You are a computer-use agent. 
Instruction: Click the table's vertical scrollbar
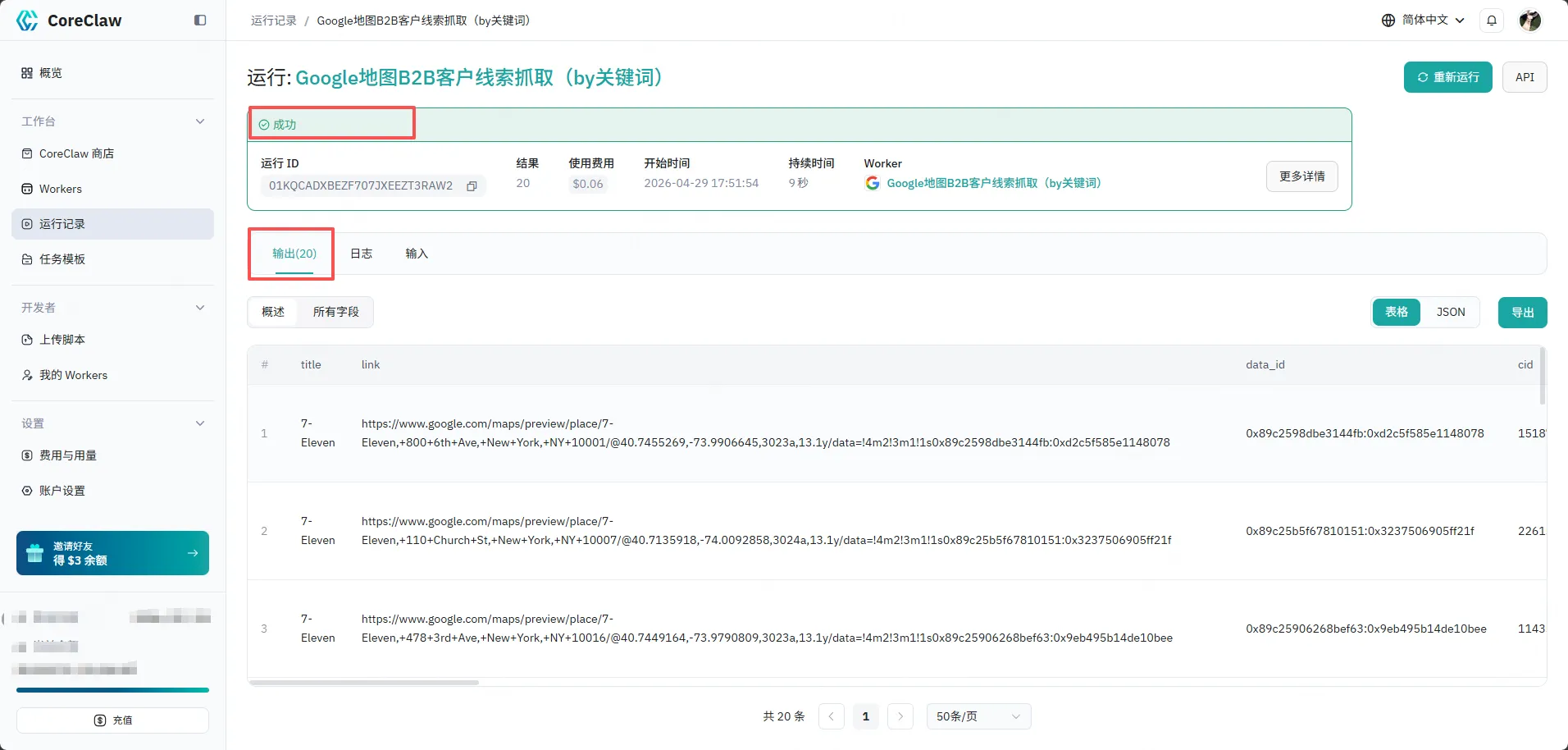[x=1543, y=376]
